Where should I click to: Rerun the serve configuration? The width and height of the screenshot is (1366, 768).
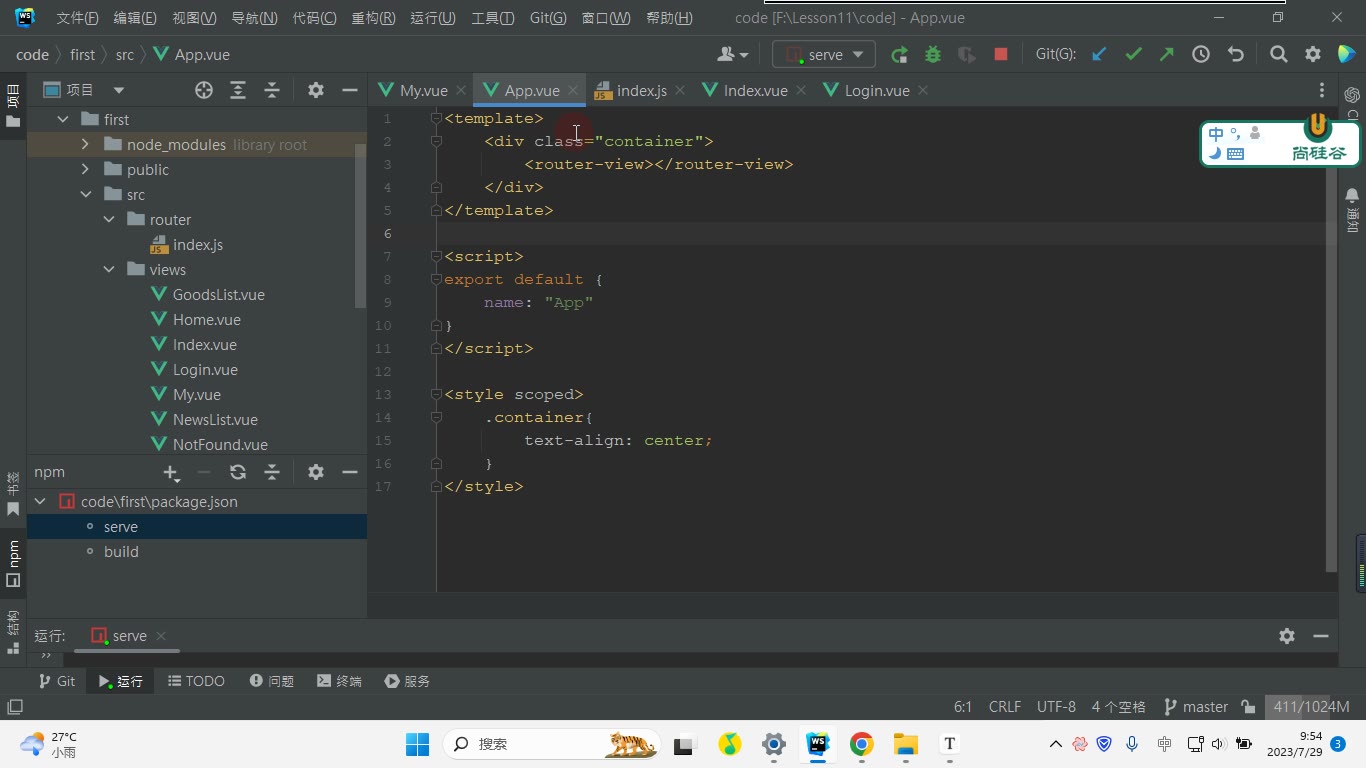point(899,54)
